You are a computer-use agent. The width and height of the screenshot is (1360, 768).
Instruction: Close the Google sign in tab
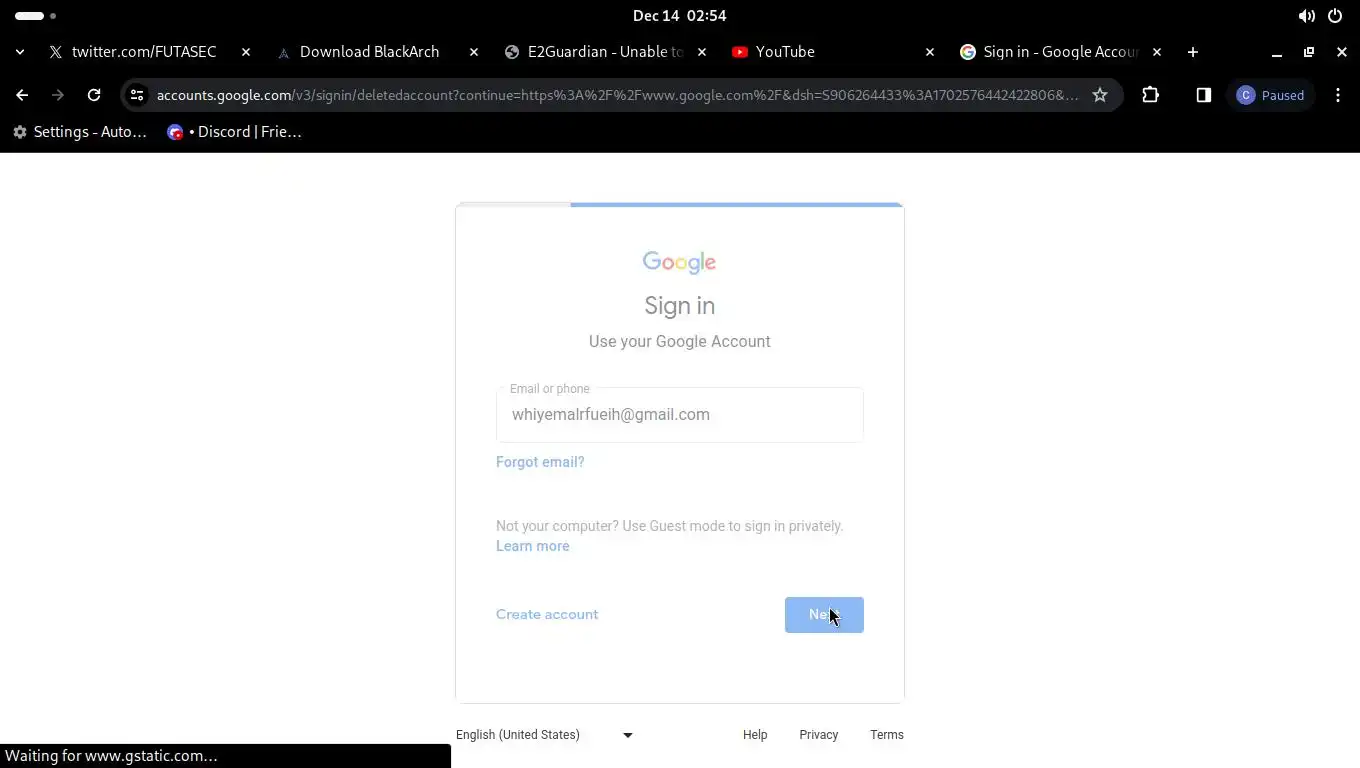pos(1158,52)
